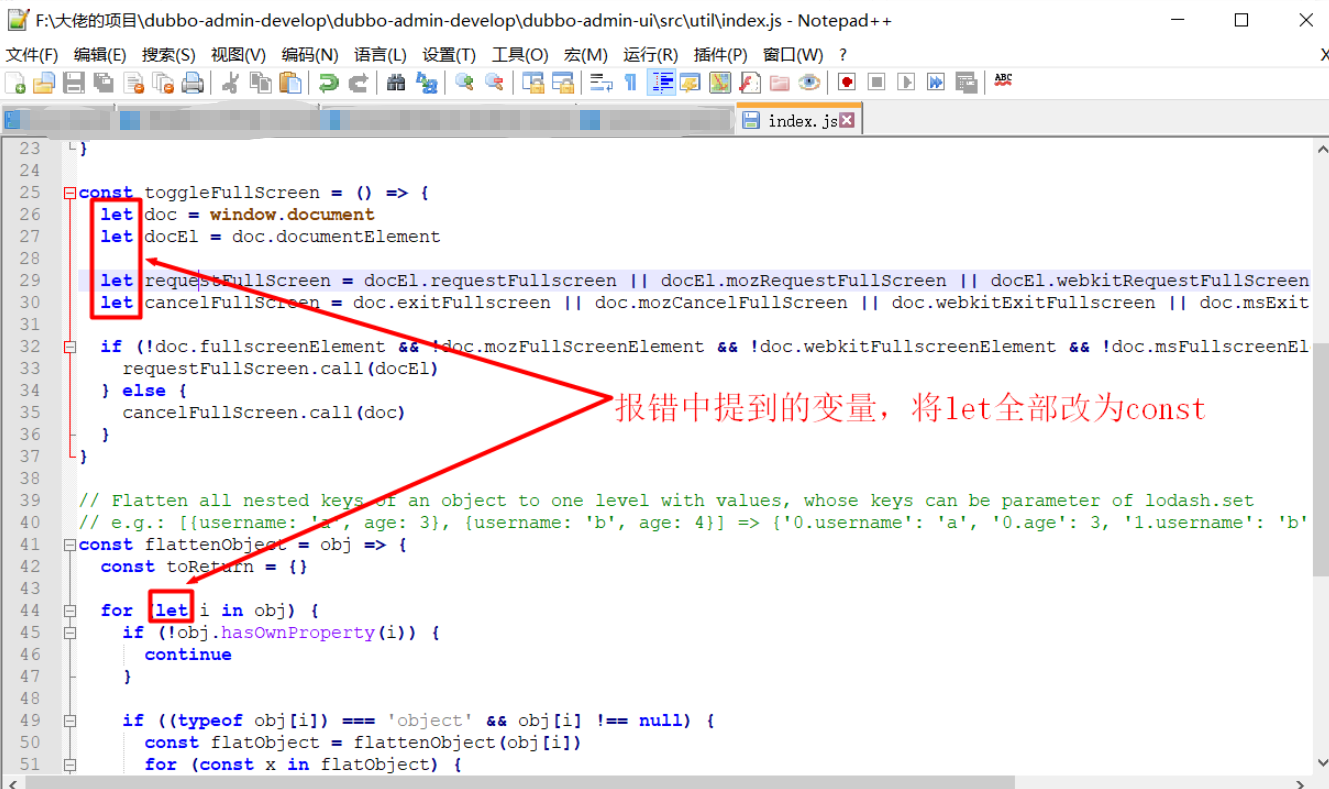The width and height of the screenshot is (1329, 789).
Task: Open the 窗口(W) menu
Action: tap(793, 55)
